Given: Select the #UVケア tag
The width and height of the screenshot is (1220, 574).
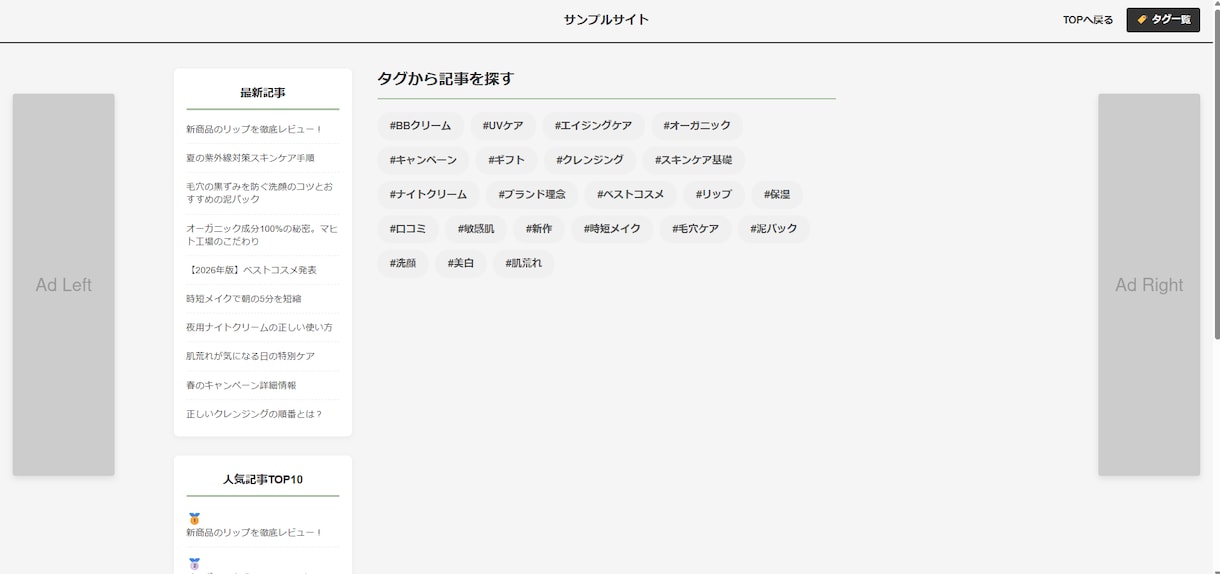Looking at the screenshot, I should tap(503, 126).
